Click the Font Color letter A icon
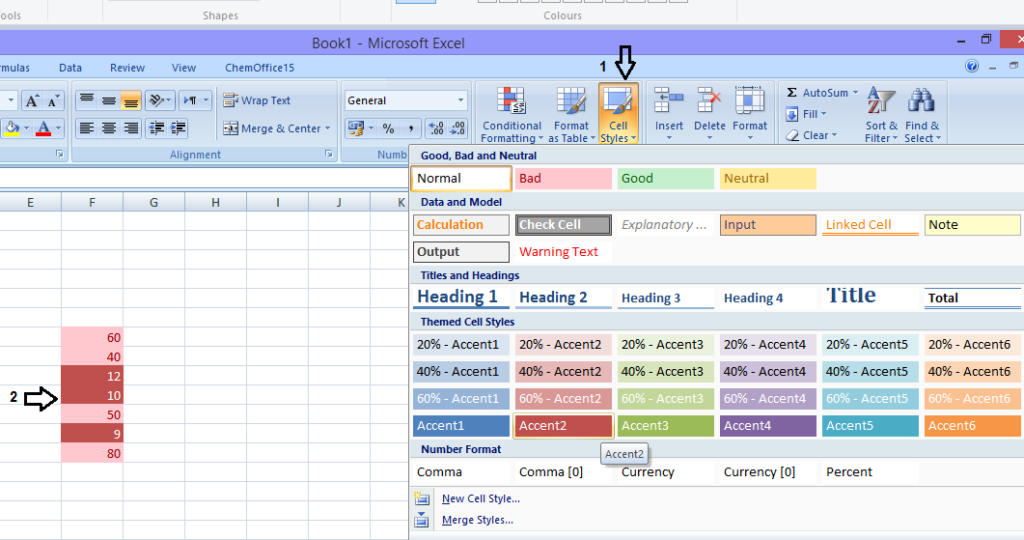Image resolution: width=1024 pixels, height=540 pixels. (43, 128)
